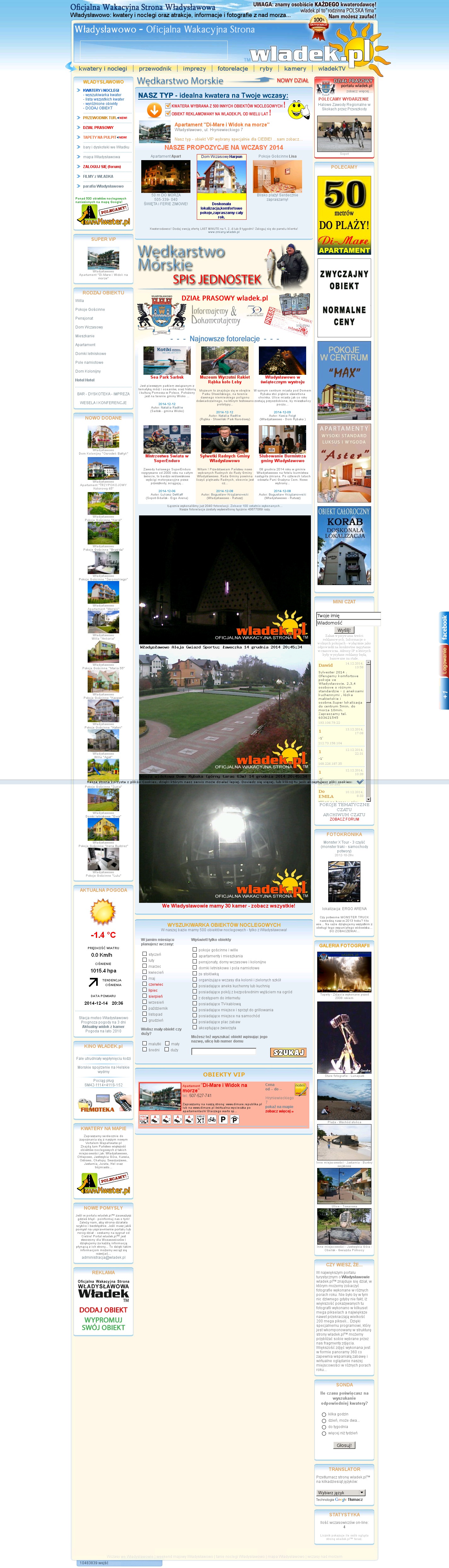Click the parking 'P' amenity icon
This screenshot has height=1568, width=449.
[x=223, y=1119]
